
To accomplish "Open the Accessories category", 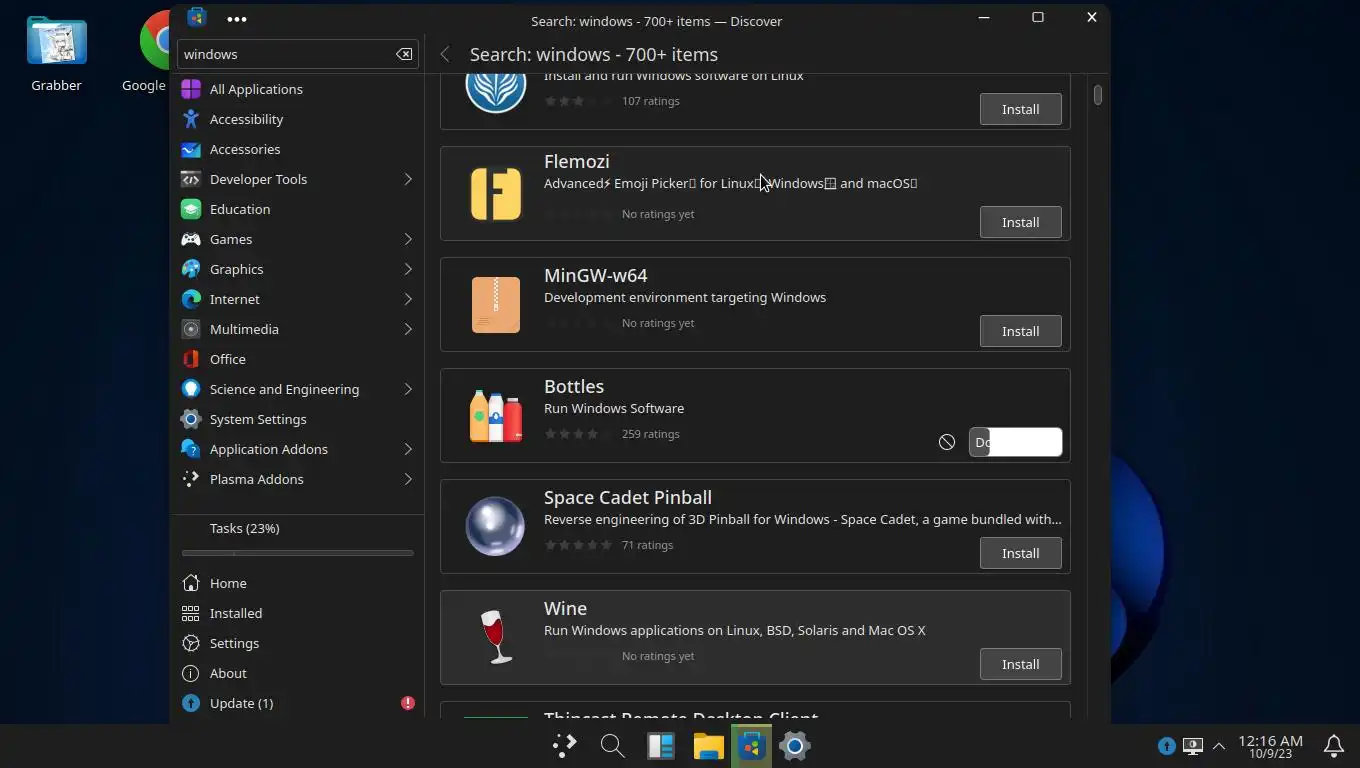I will 297,149.
